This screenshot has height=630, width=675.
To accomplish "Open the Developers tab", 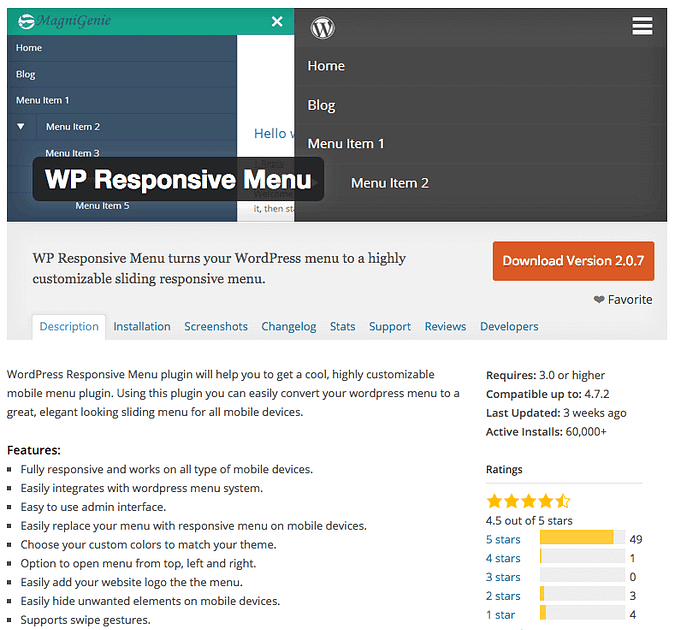I will coord(509,326).
